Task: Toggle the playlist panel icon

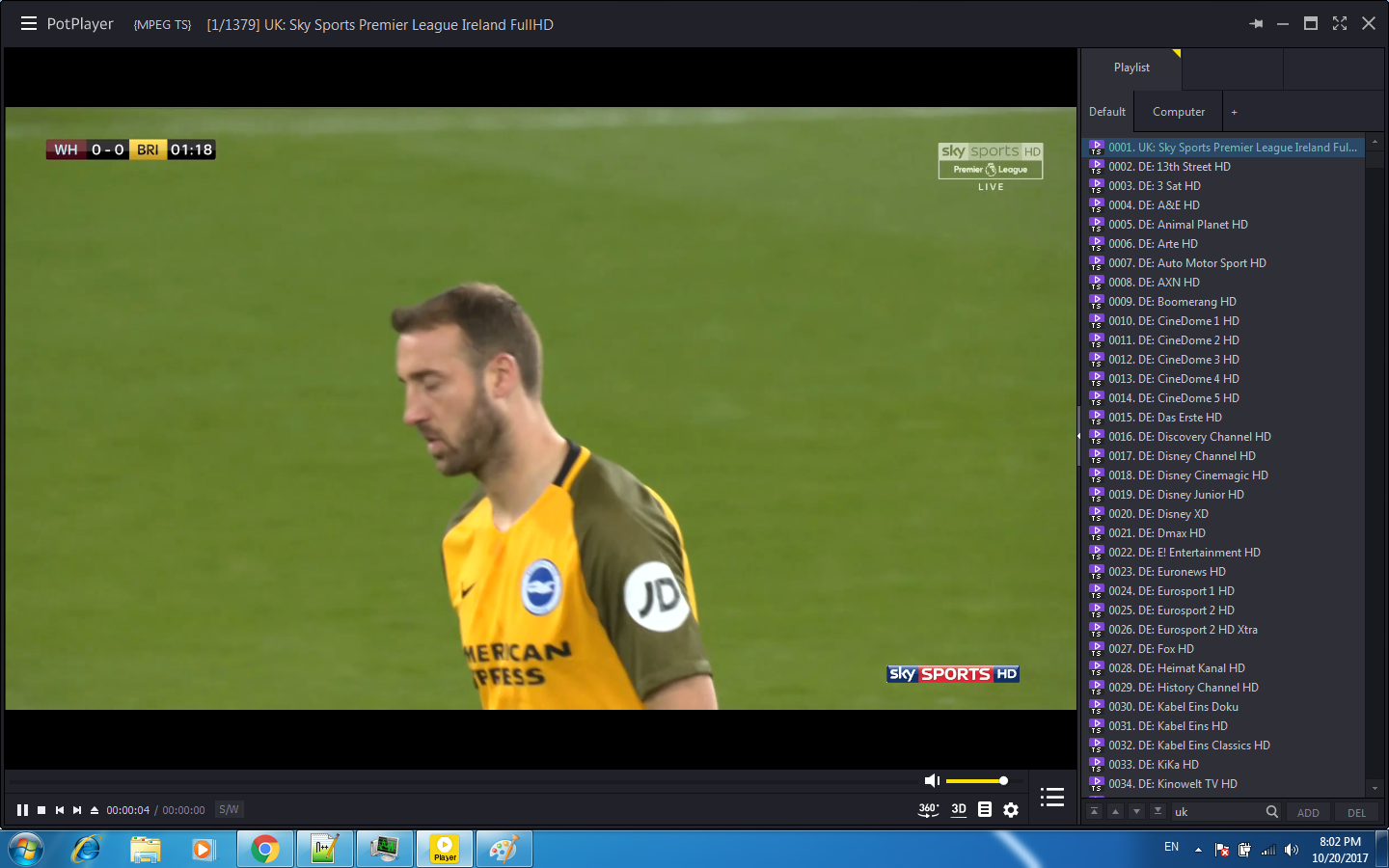Action: point(1052,798)
